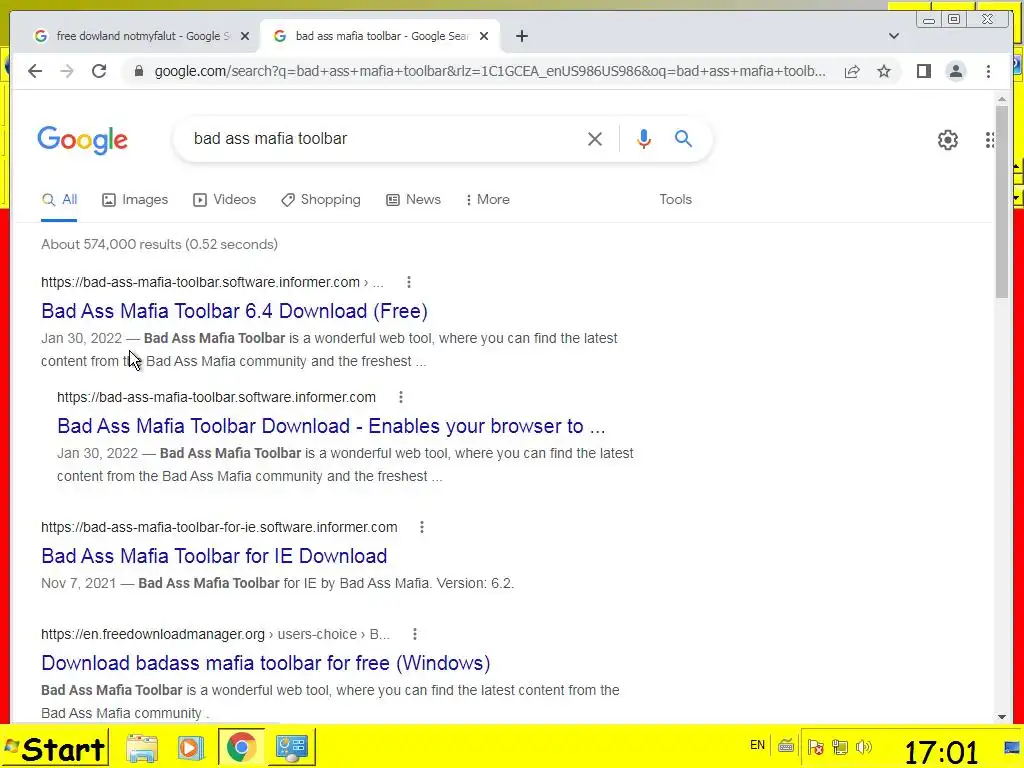The width and height of the screenshot is (1024, 768).
Task: Open the control panel taskbar item
Action: click(x=291, y=747)
